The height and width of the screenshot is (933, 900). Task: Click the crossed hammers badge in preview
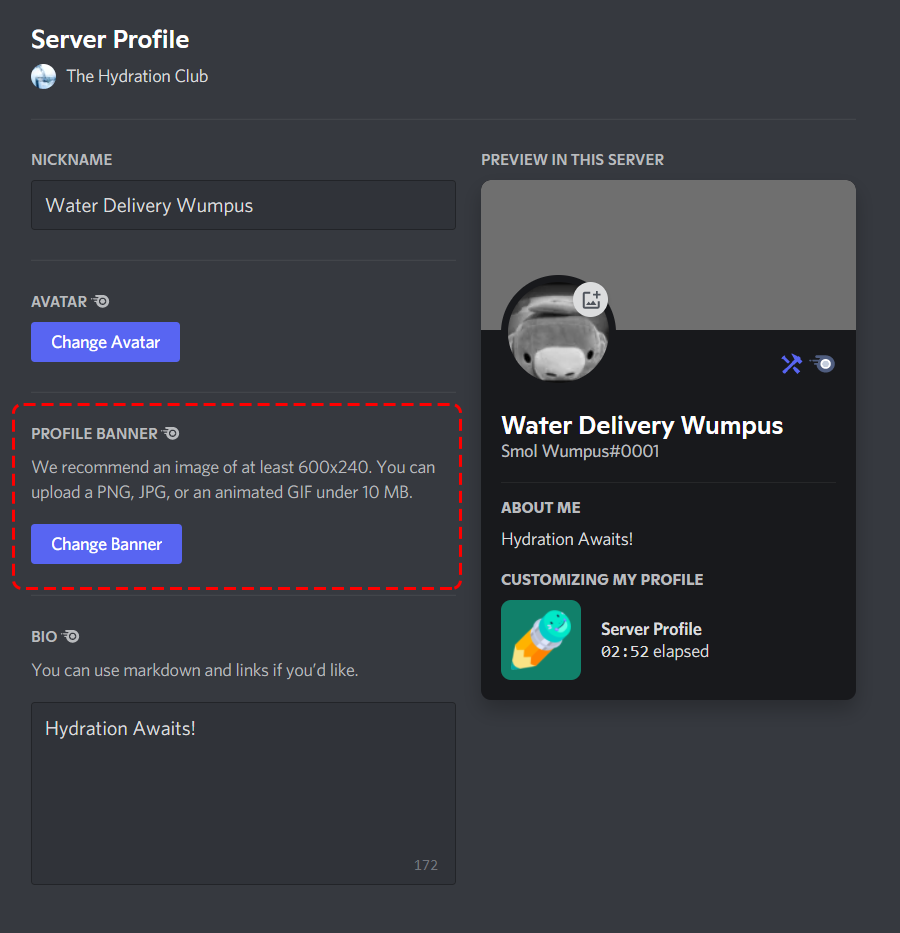click(x=791, y=364)
